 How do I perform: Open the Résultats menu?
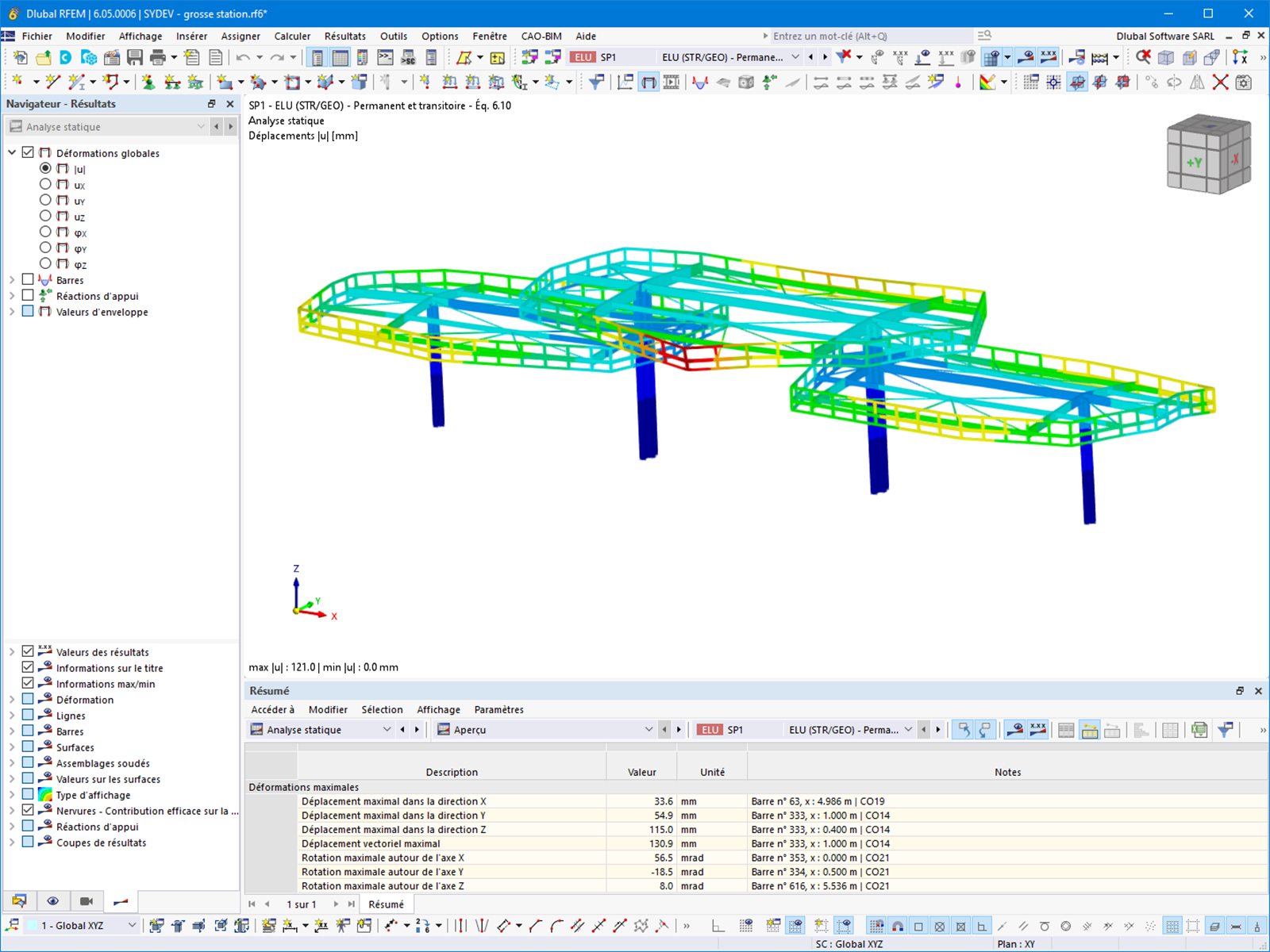[345, 36]
